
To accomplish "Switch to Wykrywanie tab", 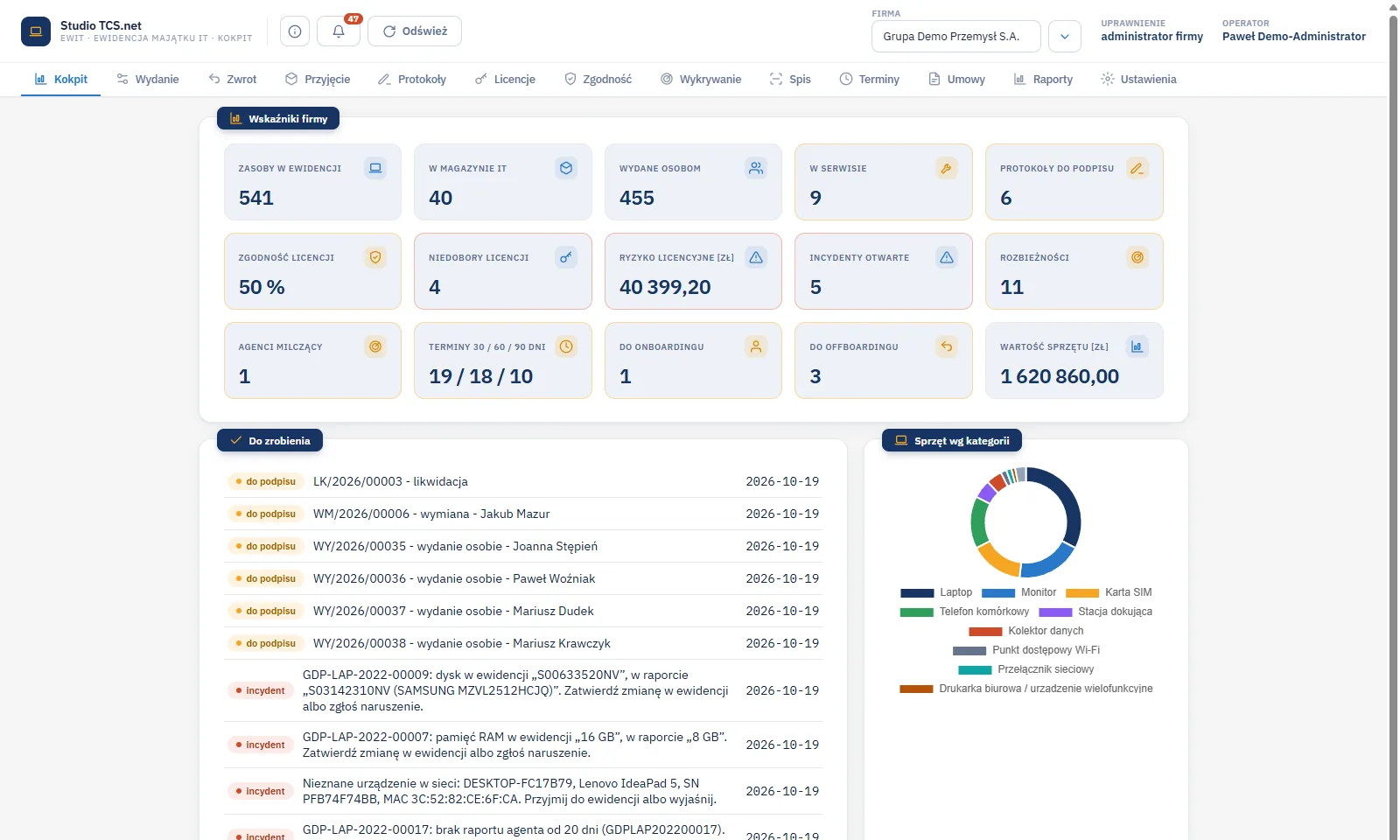I will [x=701, y=79].
